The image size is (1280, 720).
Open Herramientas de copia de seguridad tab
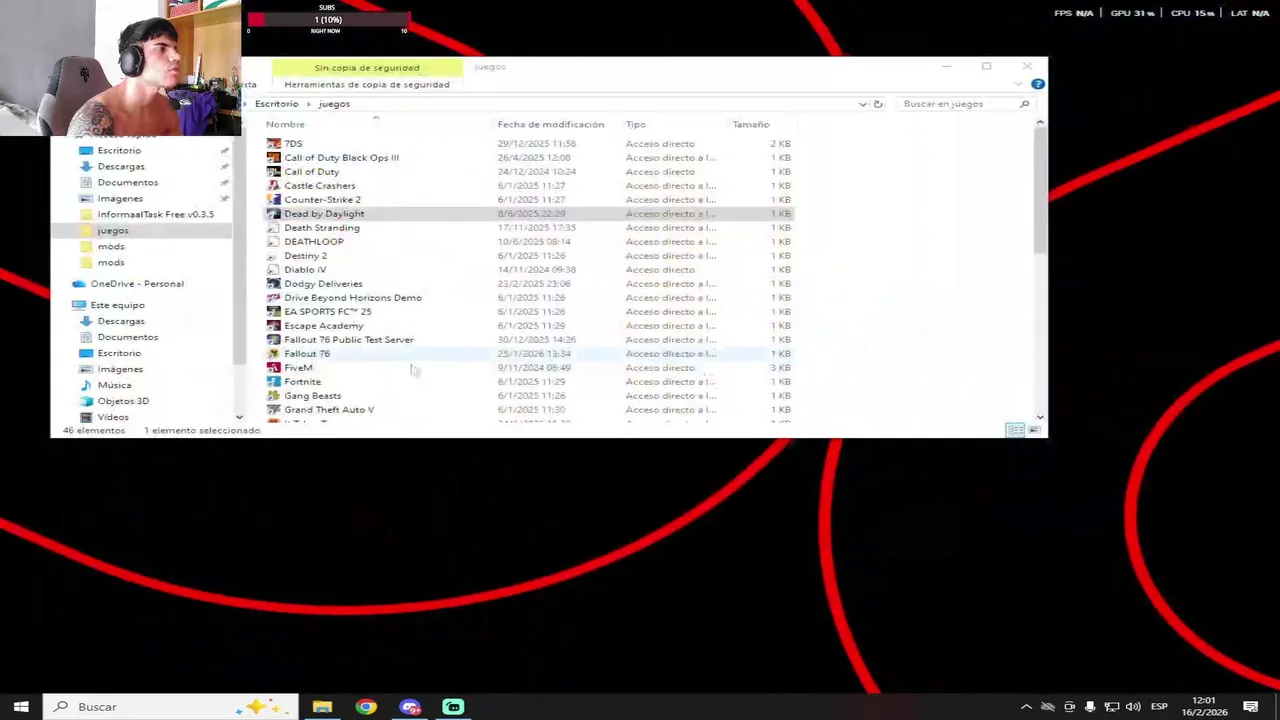367,85
